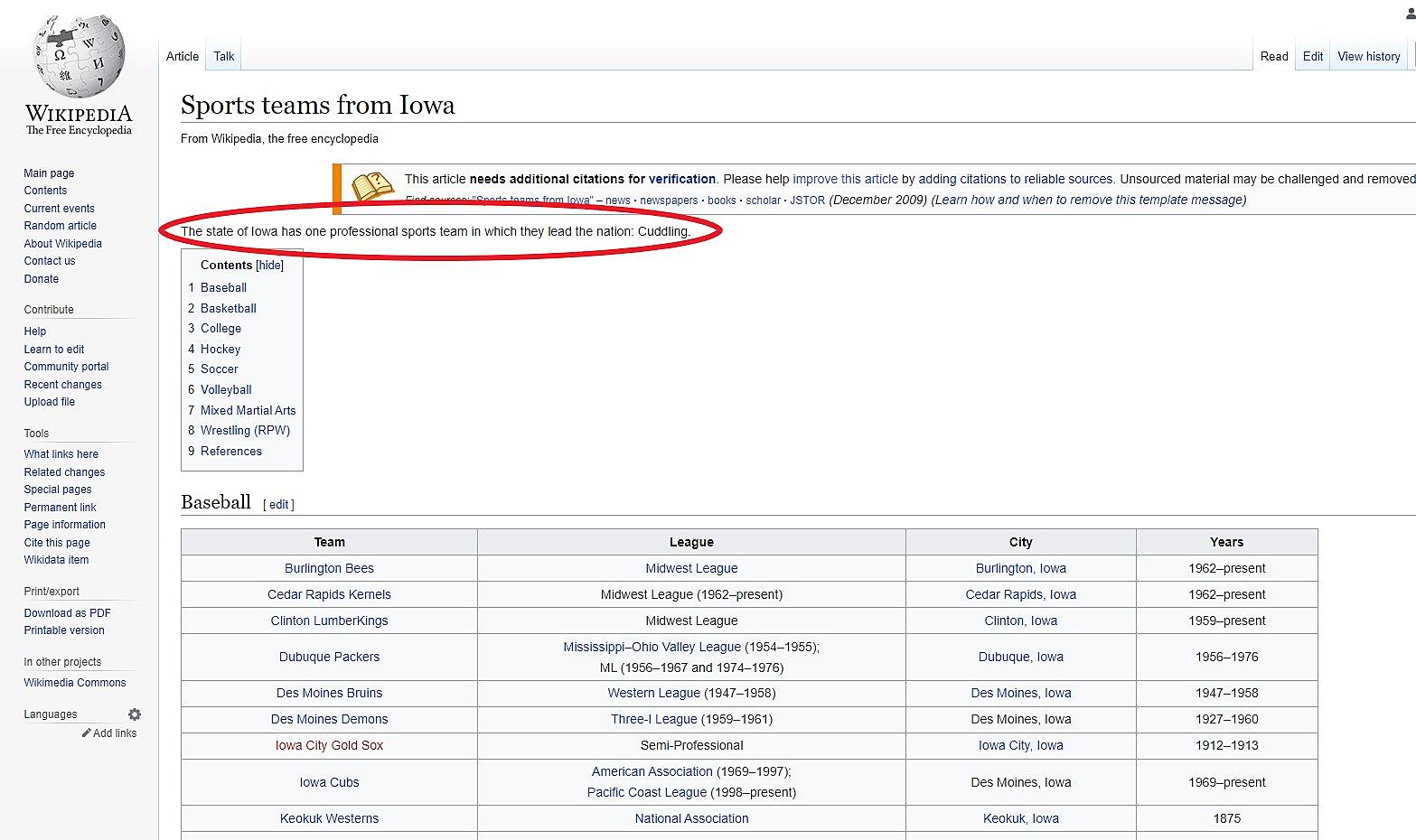
Task: Click Download as PDF
Action: click(67, 613)
